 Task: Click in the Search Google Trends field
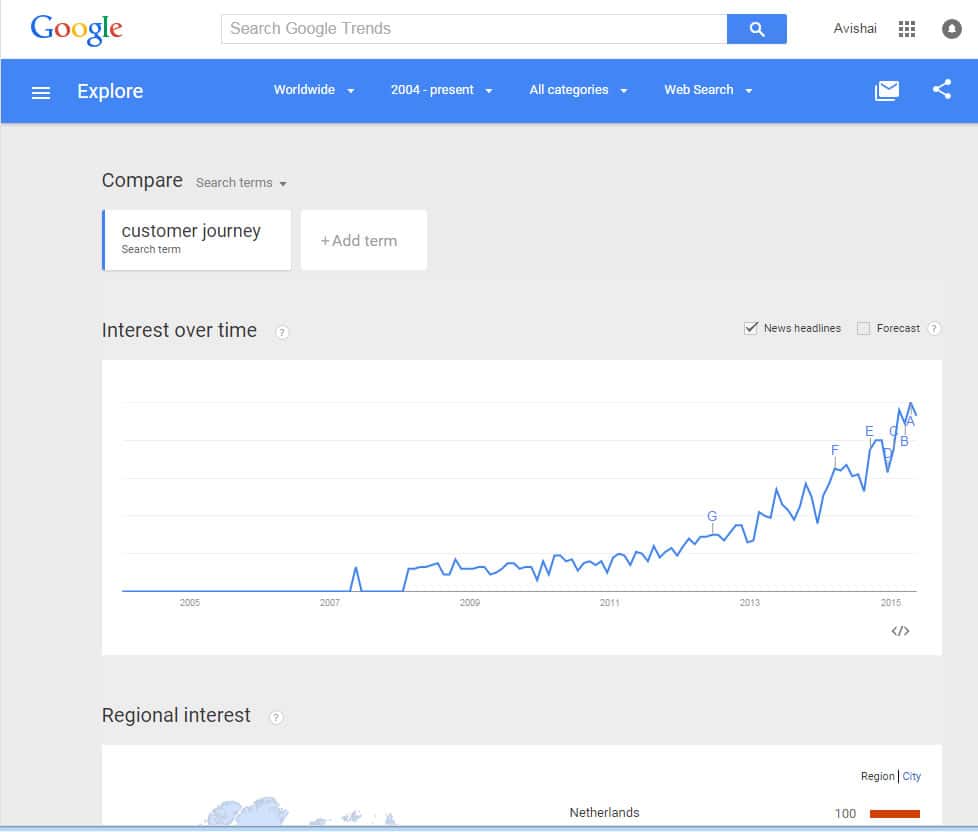click(474, 29)
